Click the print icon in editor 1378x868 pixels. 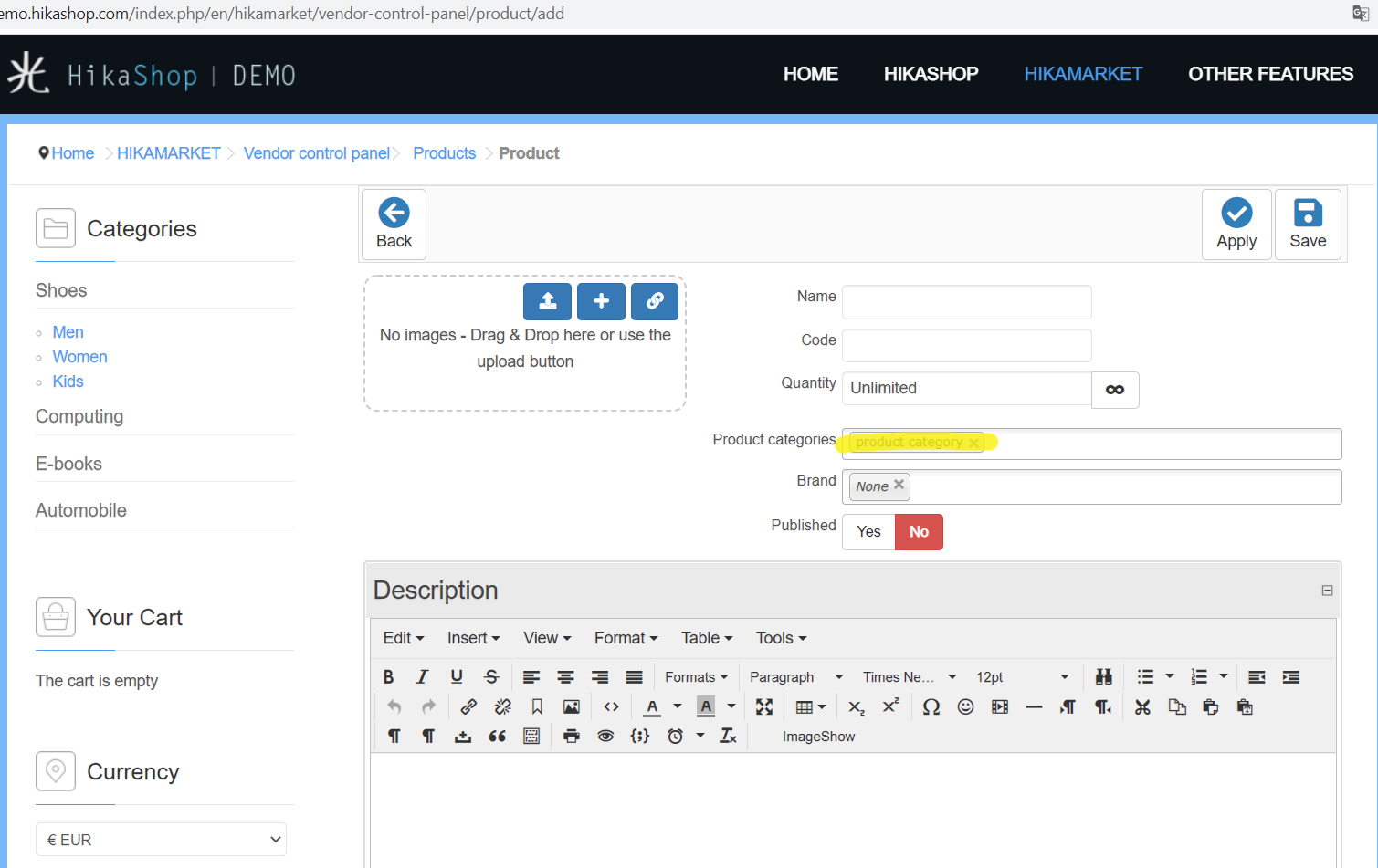[x=571, y=736]
